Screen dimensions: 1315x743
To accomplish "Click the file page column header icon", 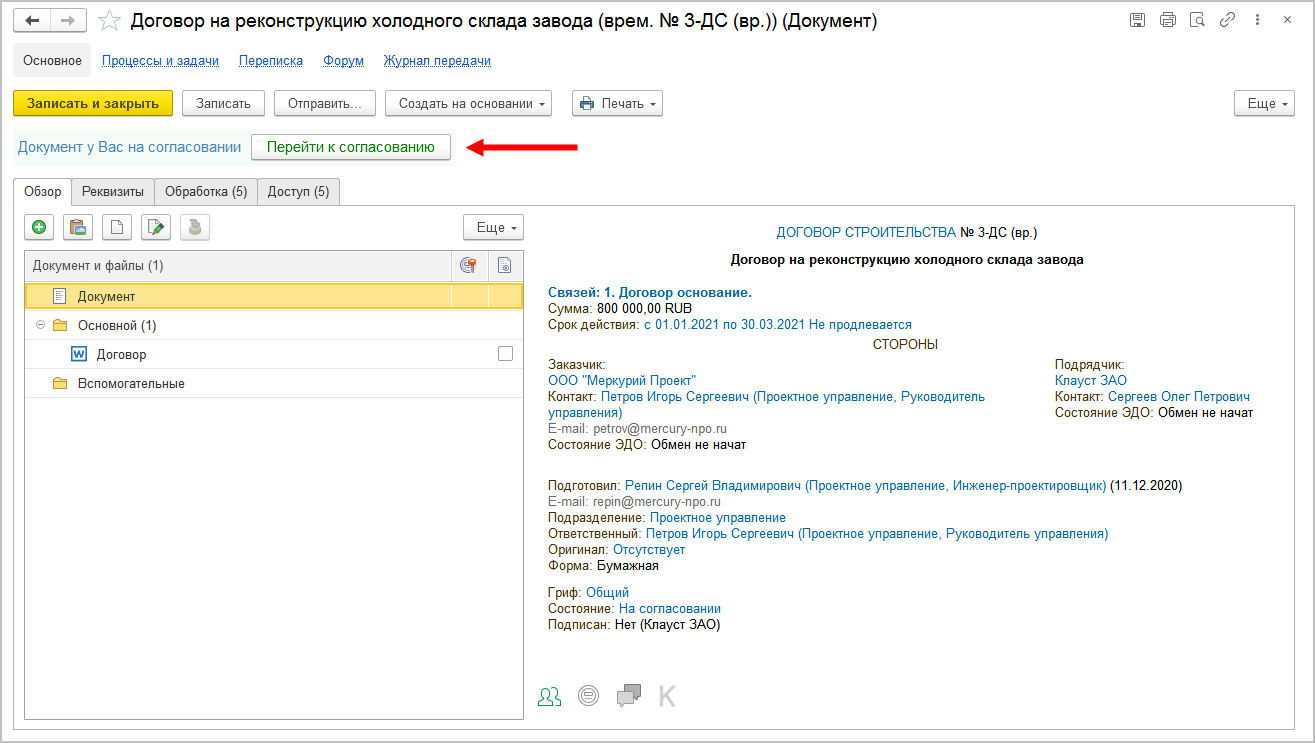I will coord(505,265).
